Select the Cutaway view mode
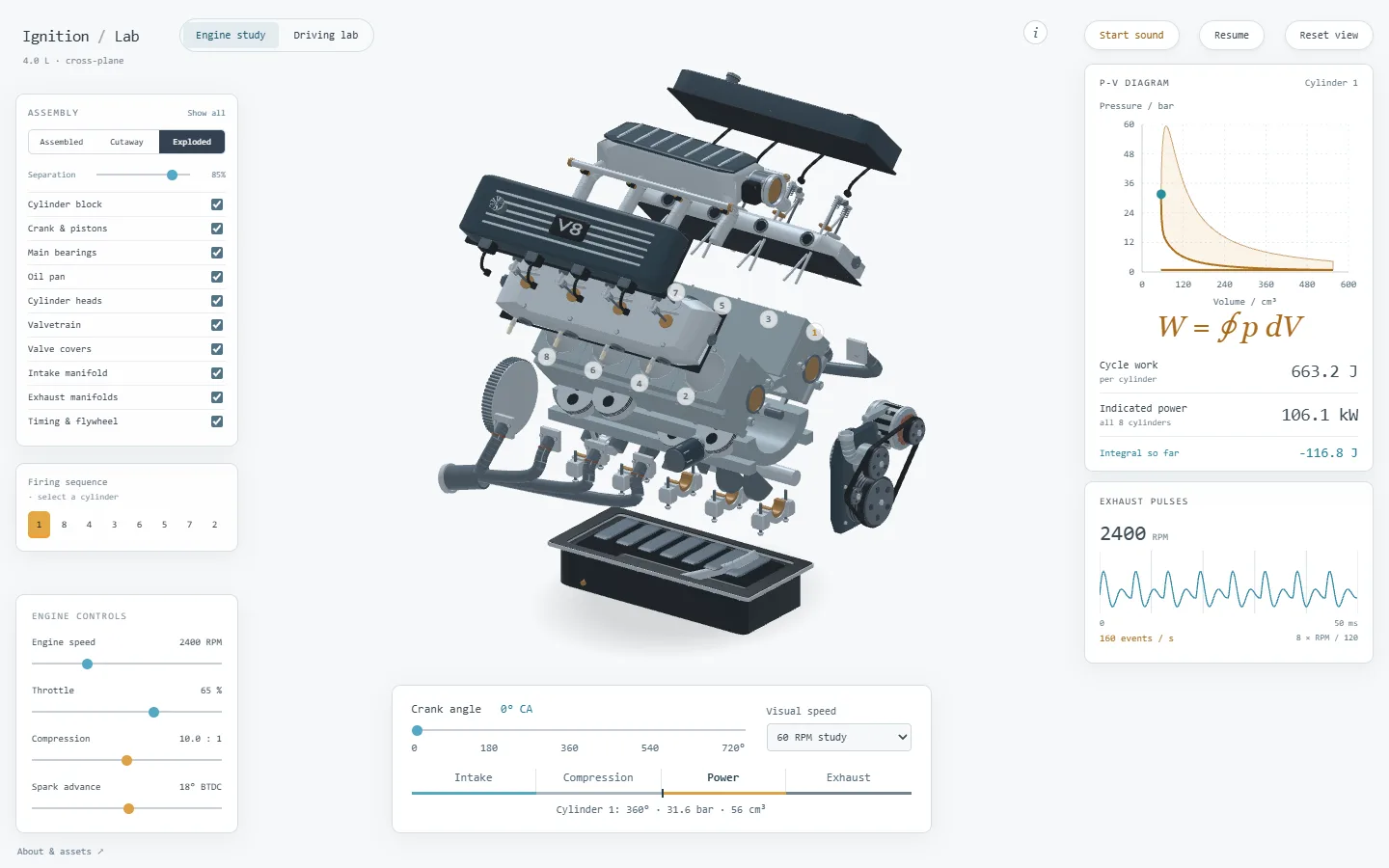Screen dimensions: 1389x868 [126, 142]
